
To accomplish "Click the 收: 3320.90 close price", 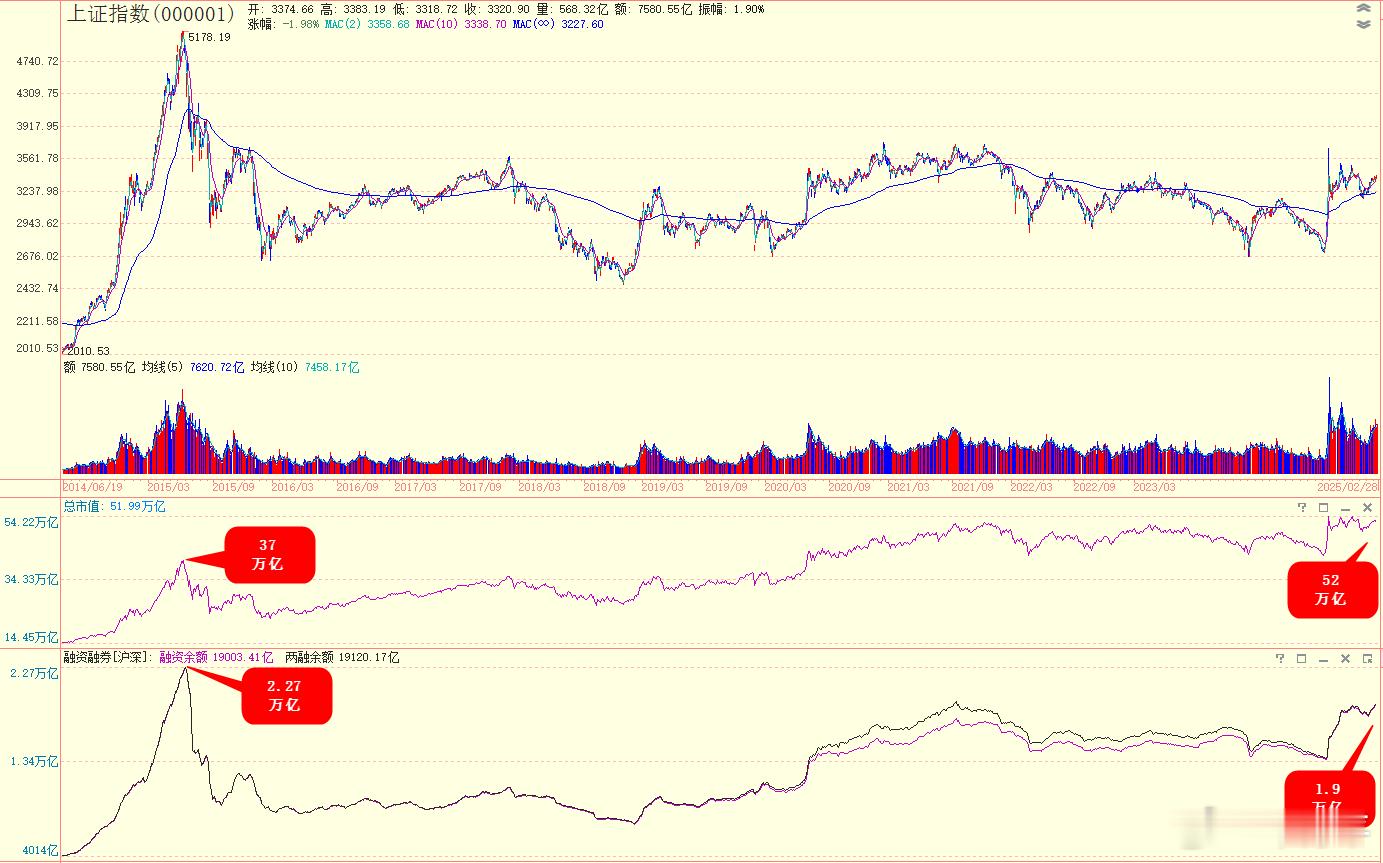I will pyautogui.click(x=497, y=9).
